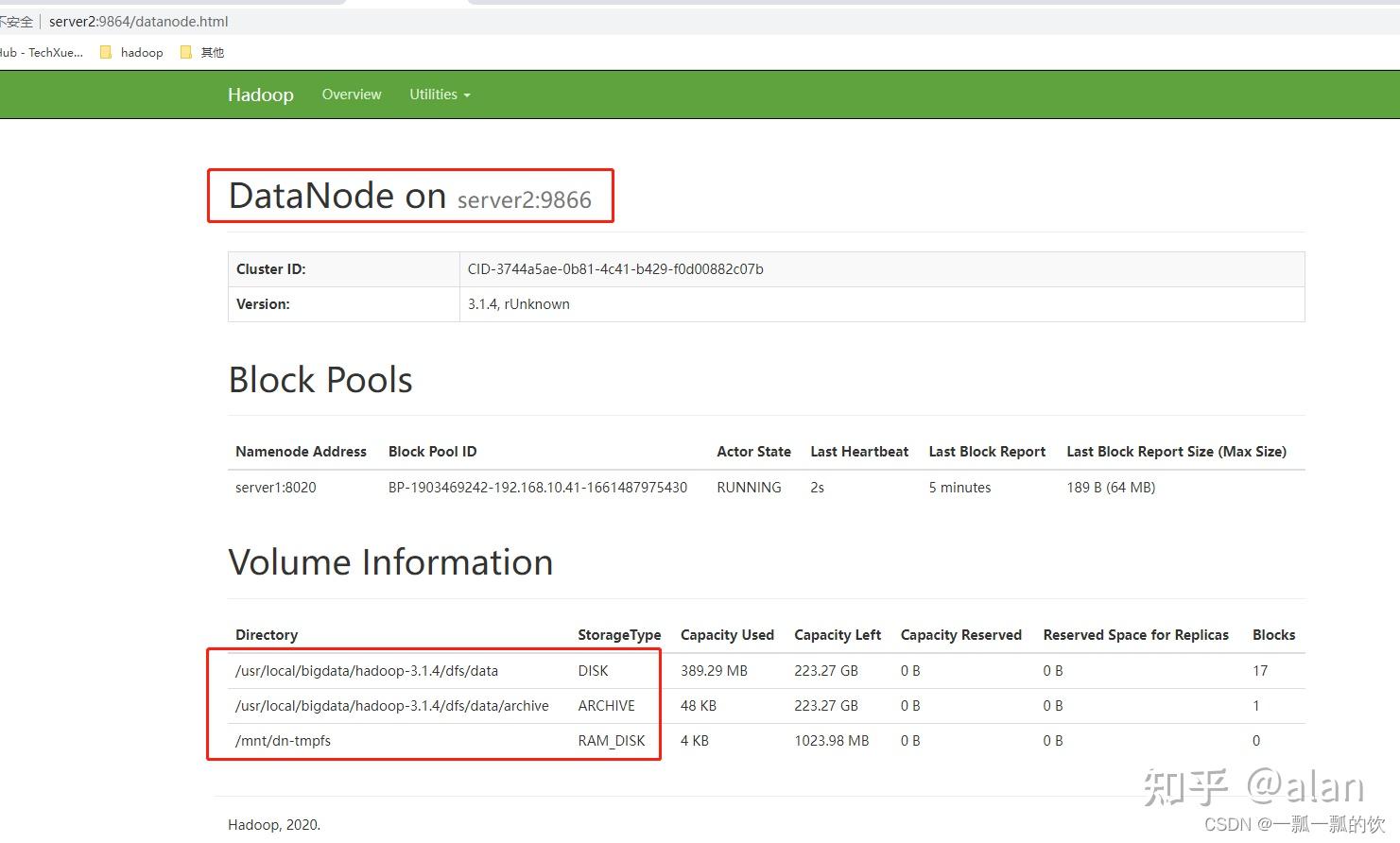Click the TechXue bookmark in bookmarks bar

coord(43,53)
